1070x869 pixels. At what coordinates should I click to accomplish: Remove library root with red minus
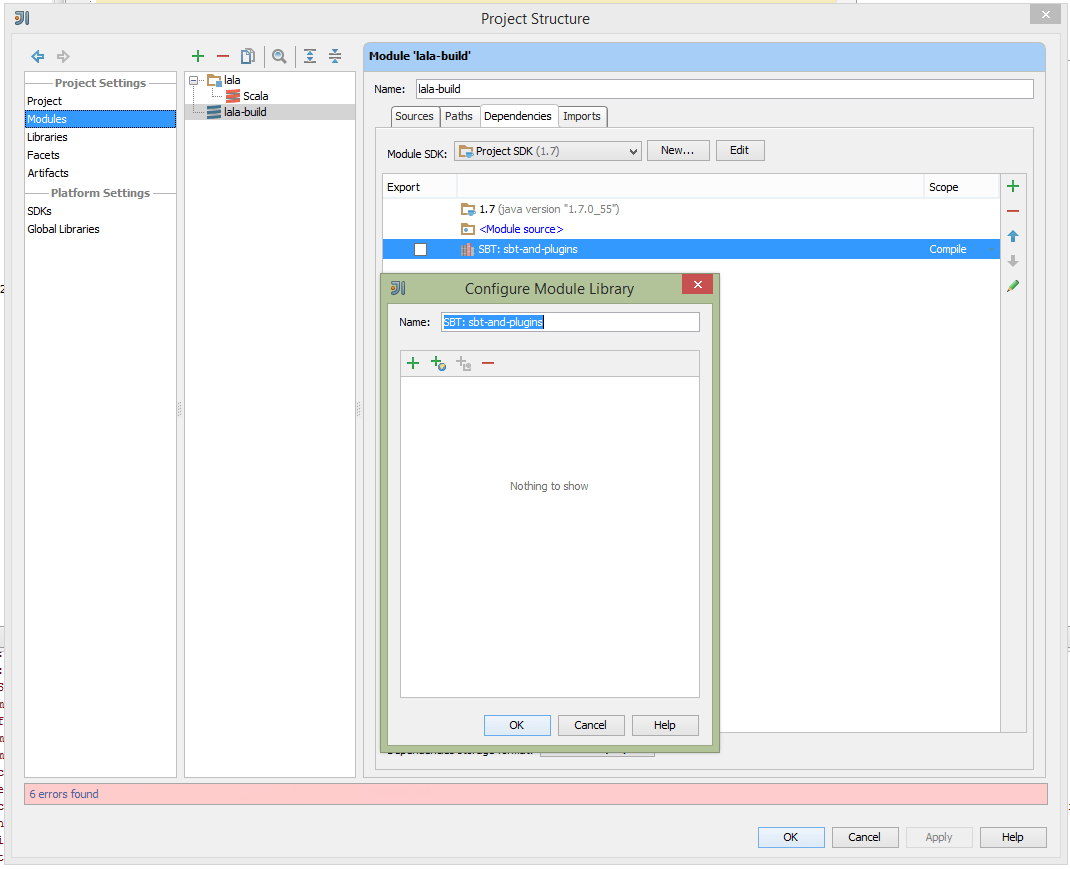coord(488,363)
